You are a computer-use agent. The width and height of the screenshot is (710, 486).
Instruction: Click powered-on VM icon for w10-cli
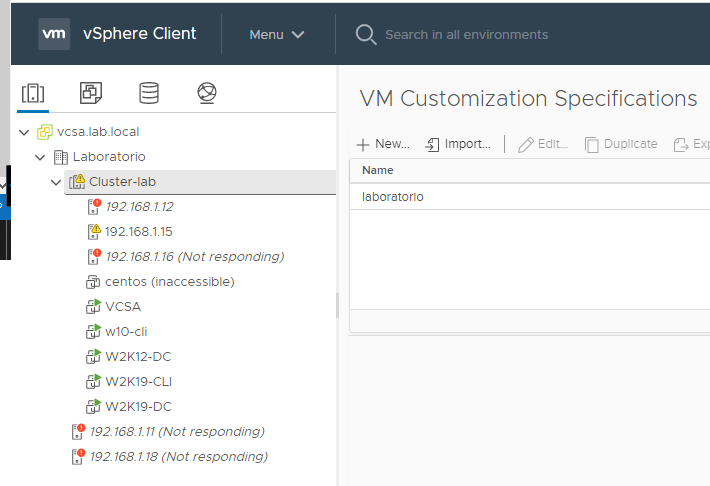tap(93, 331)
